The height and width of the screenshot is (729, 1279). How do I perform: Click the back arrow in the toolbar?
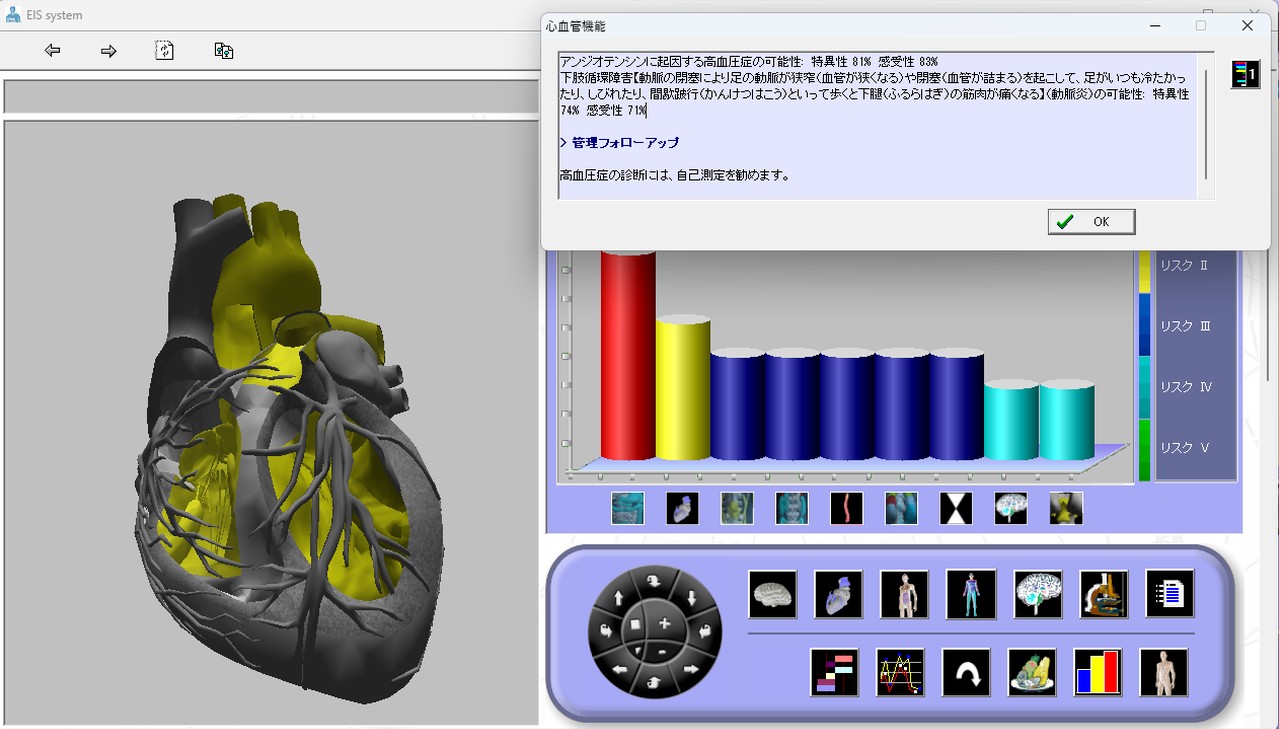point(53,50)
